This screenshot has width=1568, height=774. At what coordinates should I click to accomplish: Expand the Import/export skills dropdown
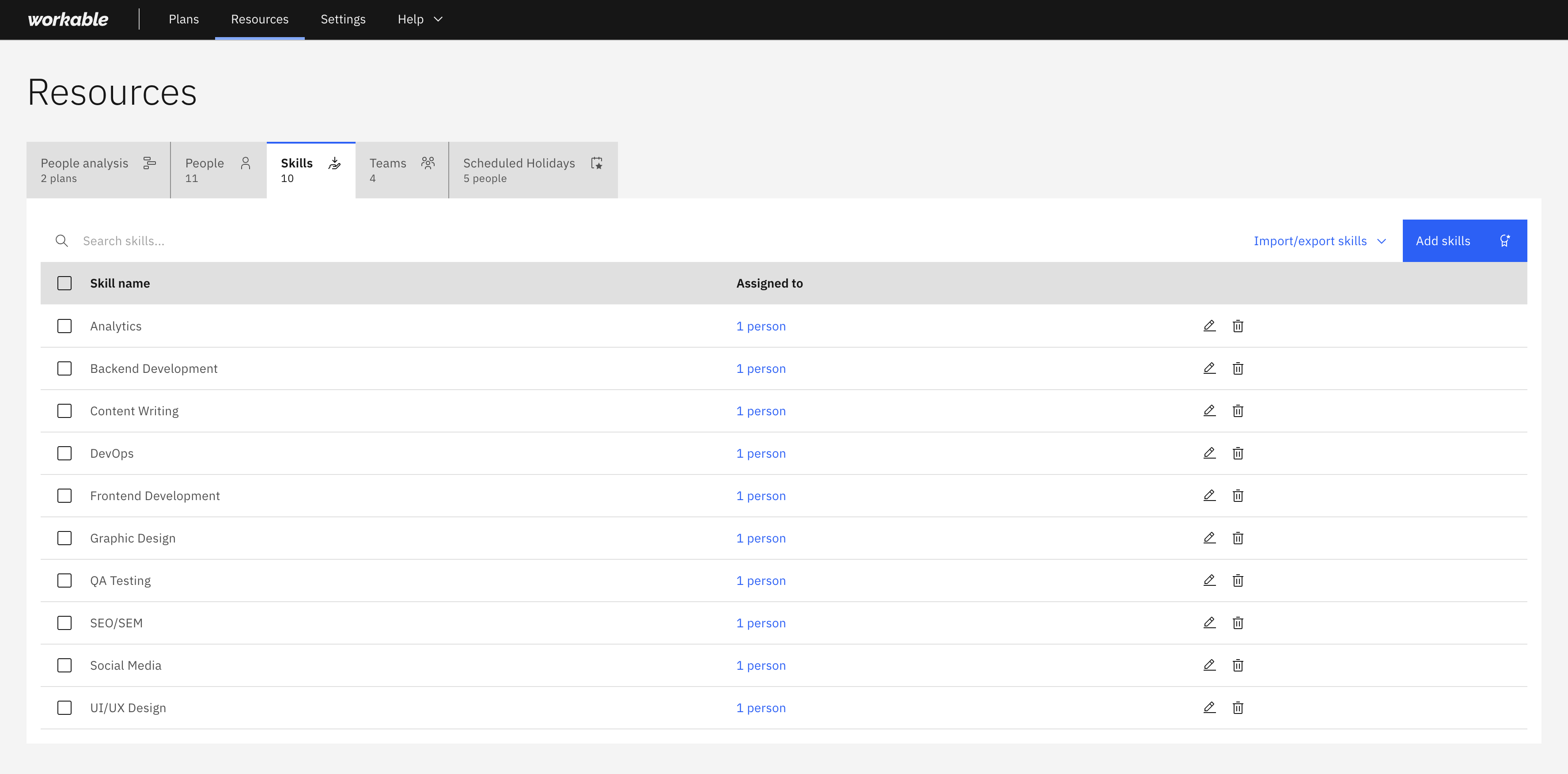click(1320, 240)
